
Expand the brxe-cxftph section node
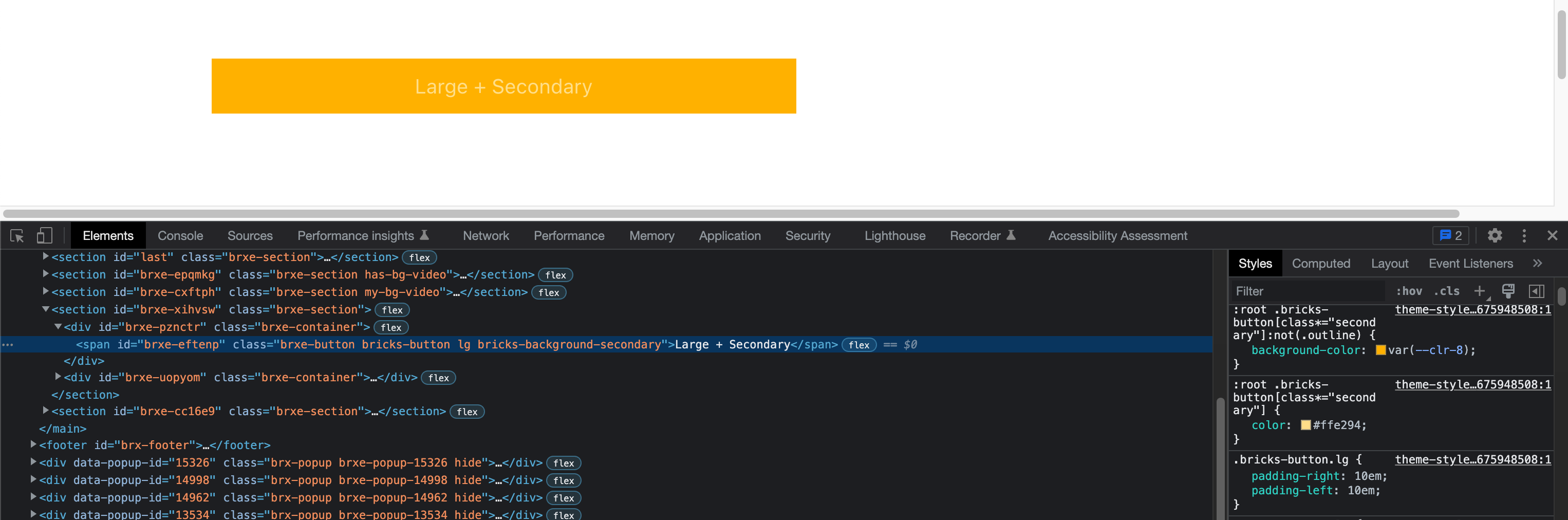click(x=46, y=291)
